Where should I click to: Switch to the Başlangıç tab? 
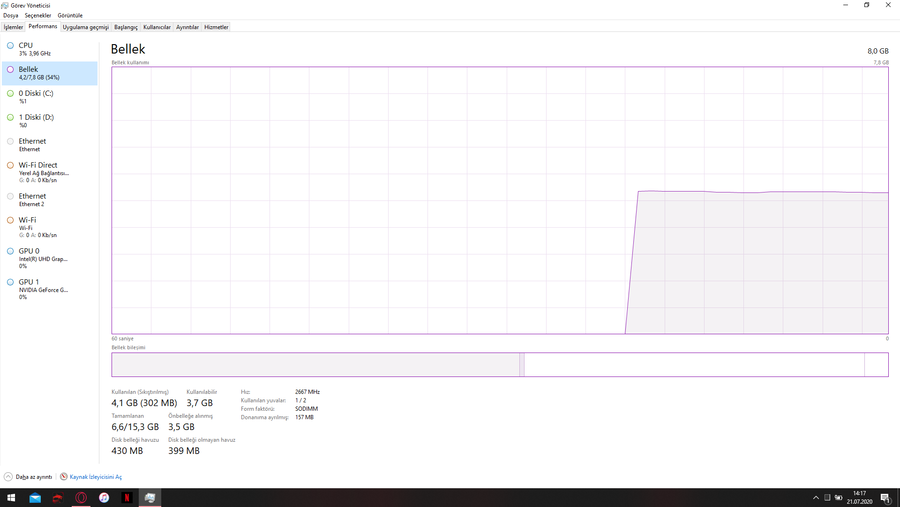(x=126, y=27)
